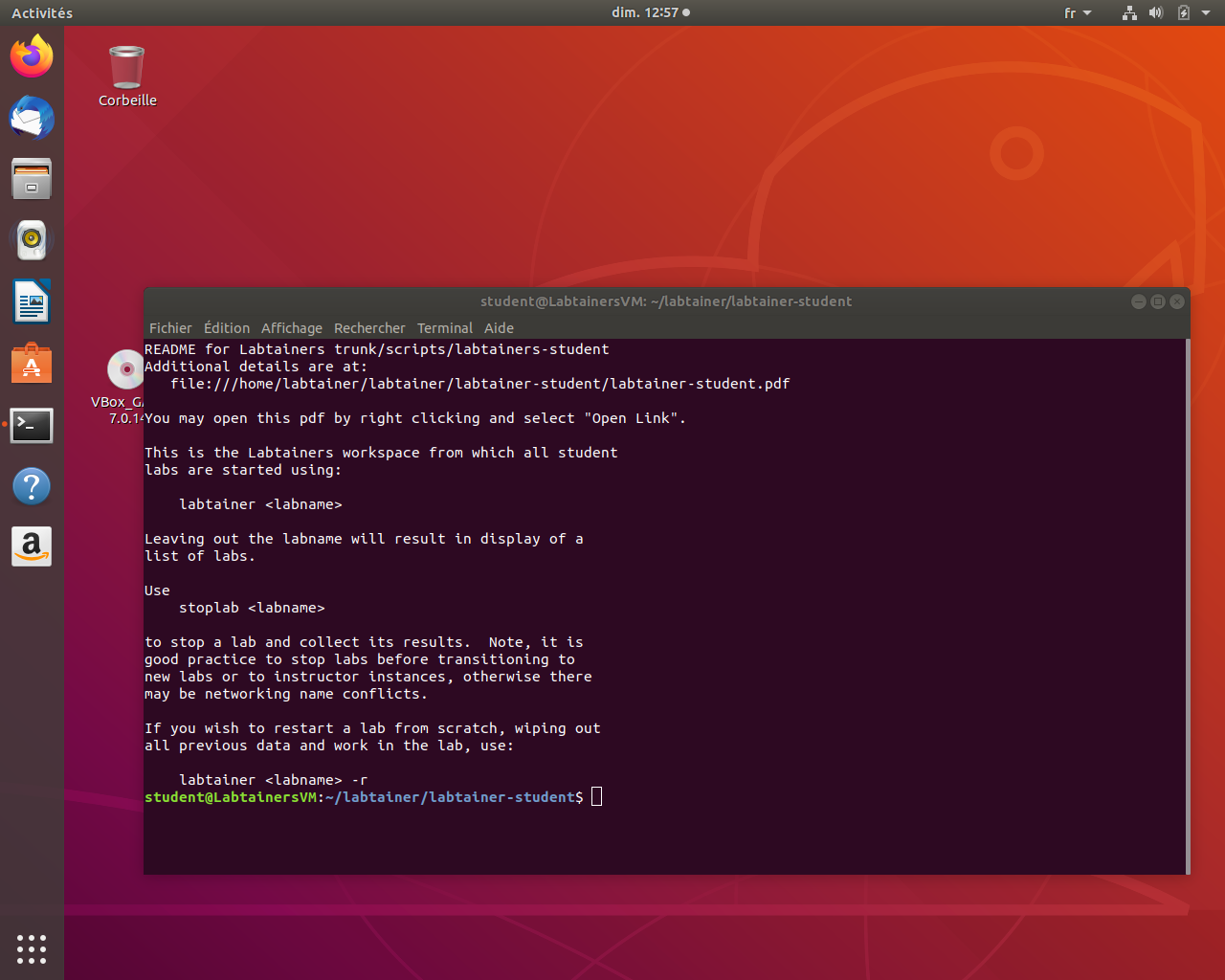Open the clock calendar dropdown
The height and width of the screenshot is (980, 1225).
click(x=650, y=13)
